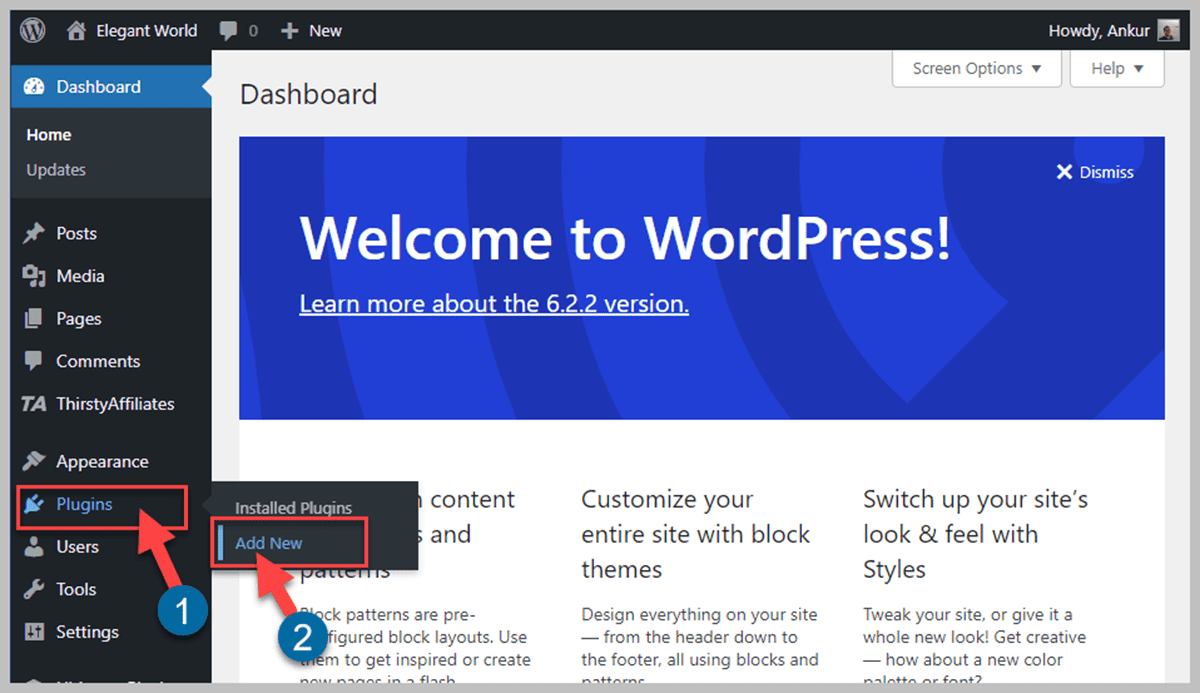The height and width of the screenshot is (693, 1200).
Task: Open the + New admin bar item
Action: pyautogui.click(x=311, y=30)
